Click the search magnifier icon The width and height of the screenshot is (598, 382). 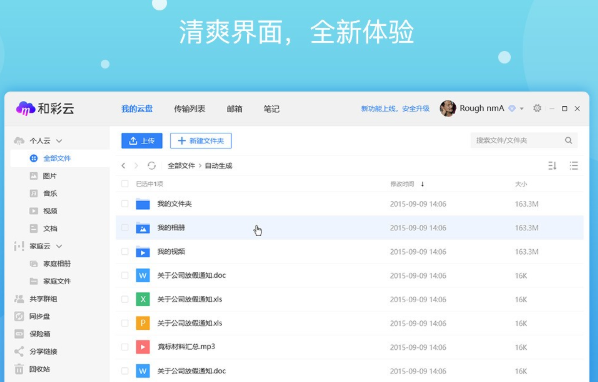tap(568, 140)
